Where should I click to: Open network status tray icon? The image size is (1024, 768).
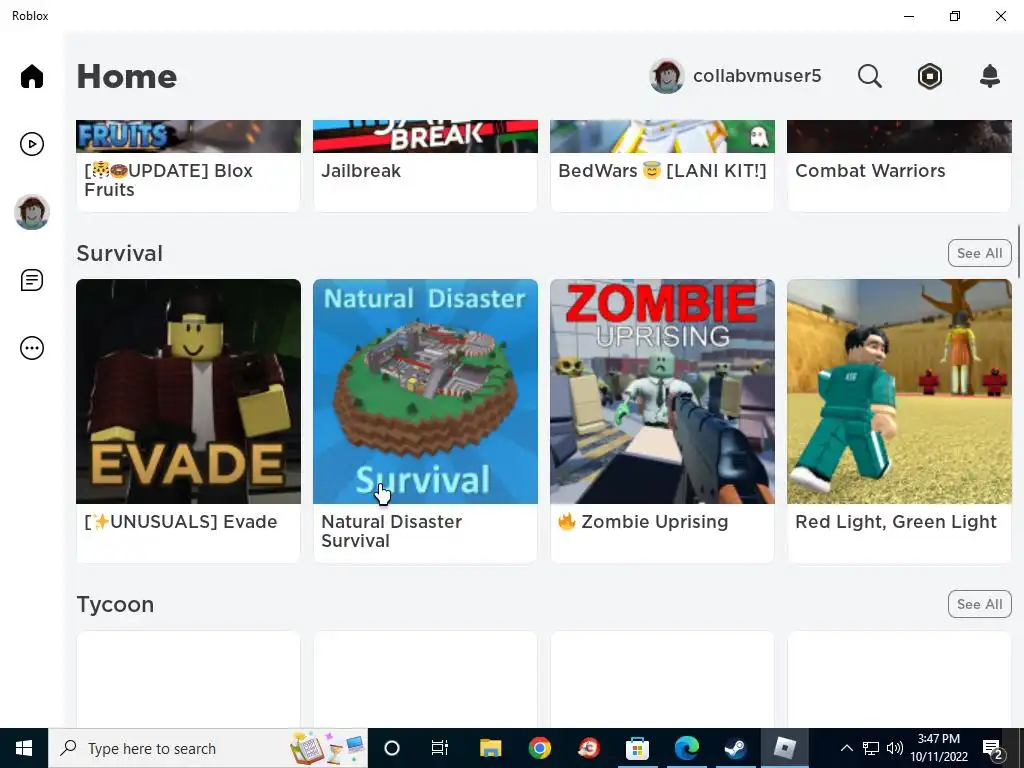pos(871,748)
